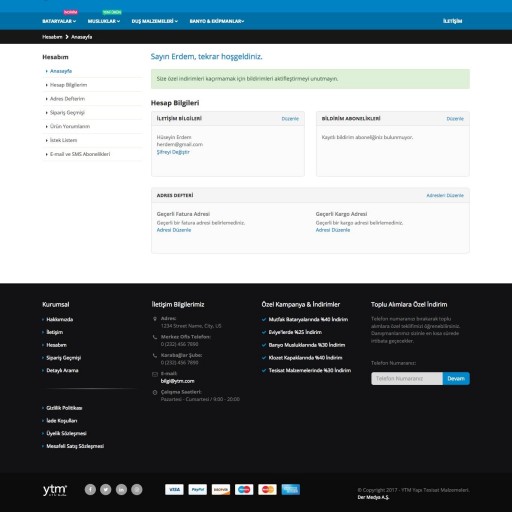Open the Instagram social icon
This screenshot has width=512, height=512.
click(137, 489)
